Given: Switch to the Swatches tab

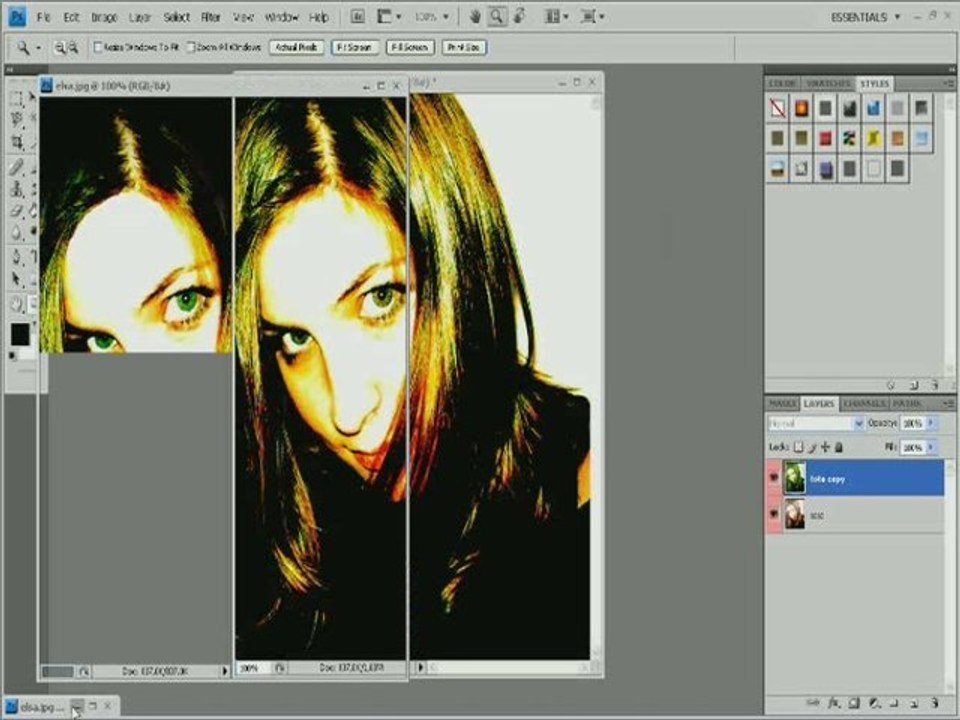Looking at the screenshot, I should tap(828, 83).
